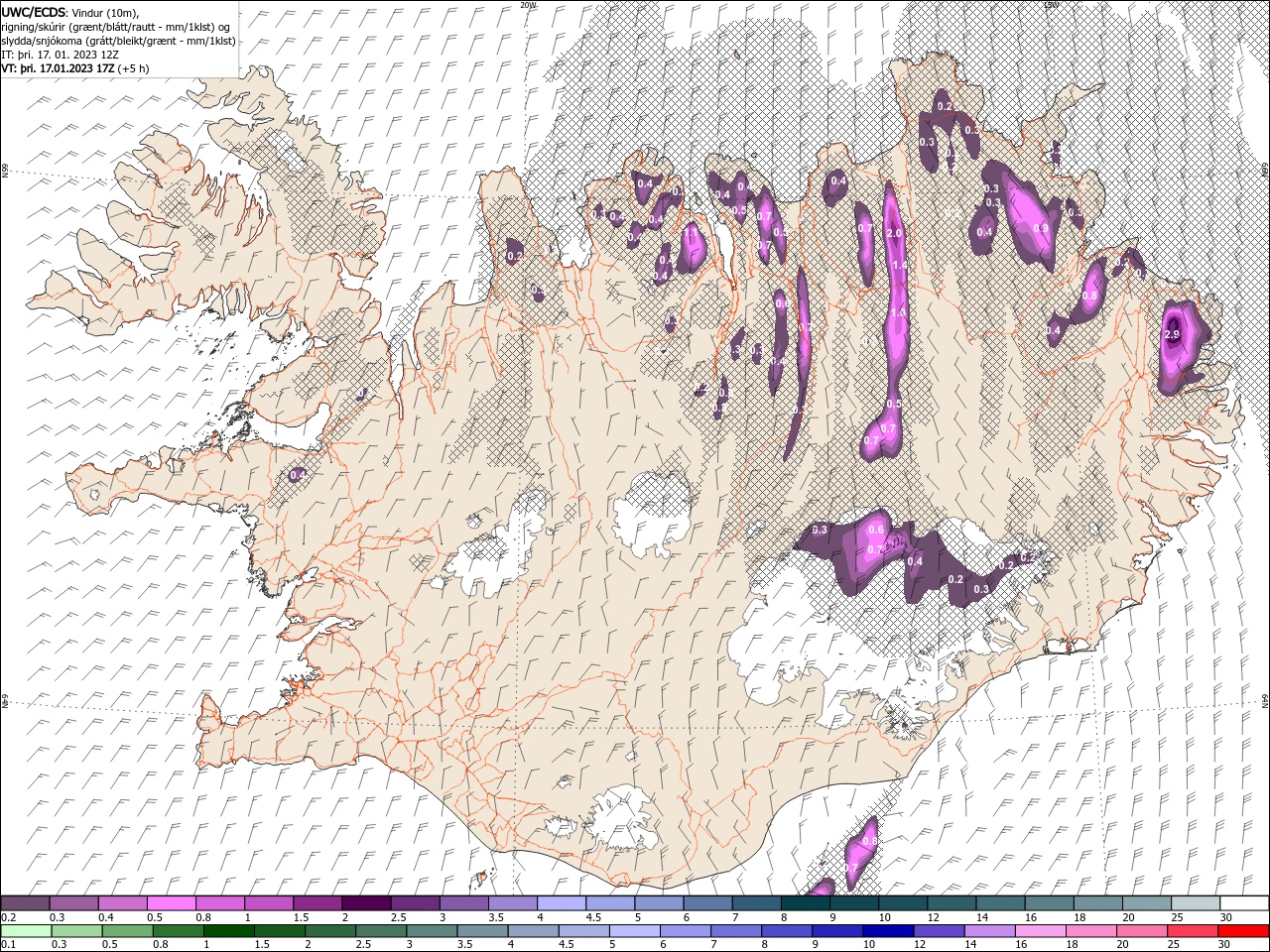
Task: Click the 'Vindur (10m)' description text
Action: tap(106, 12)
